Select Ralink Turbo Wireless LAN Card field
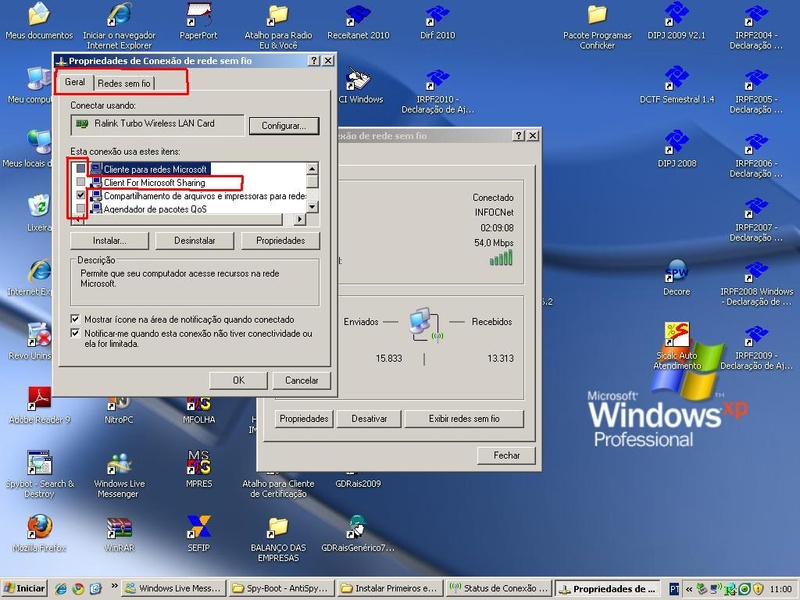The height and width of the screenshot is (600, 800). pos(157,124)
